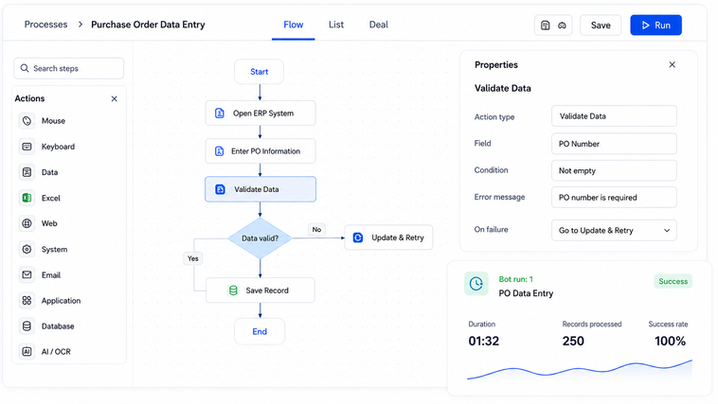Screen dimensions: 718x404
Task: Click the Error message input field
Action: pyautogui.click(x=614, y=197)
